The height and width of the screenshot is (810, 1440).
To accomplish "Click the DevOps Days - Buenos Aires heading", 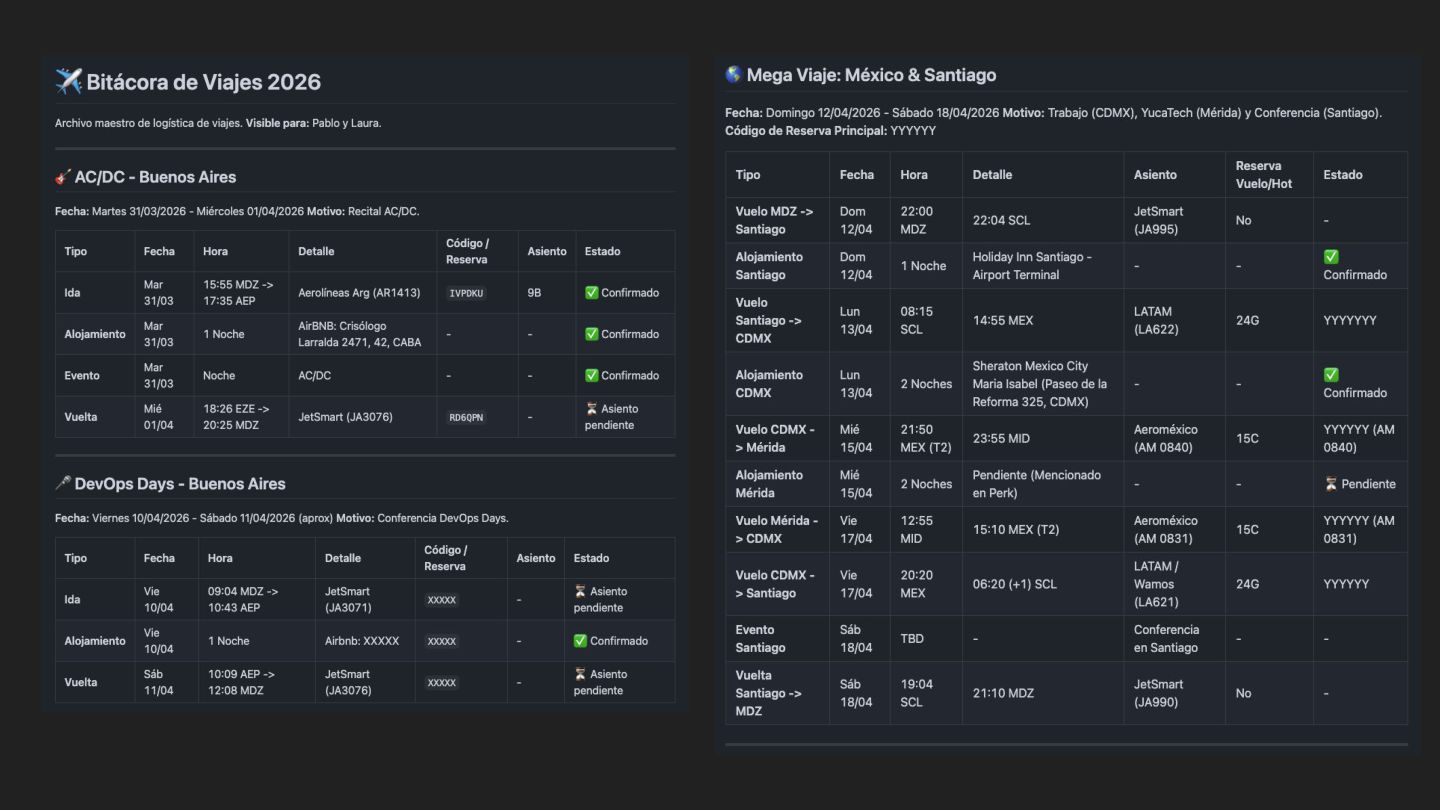I will (180, 483).
